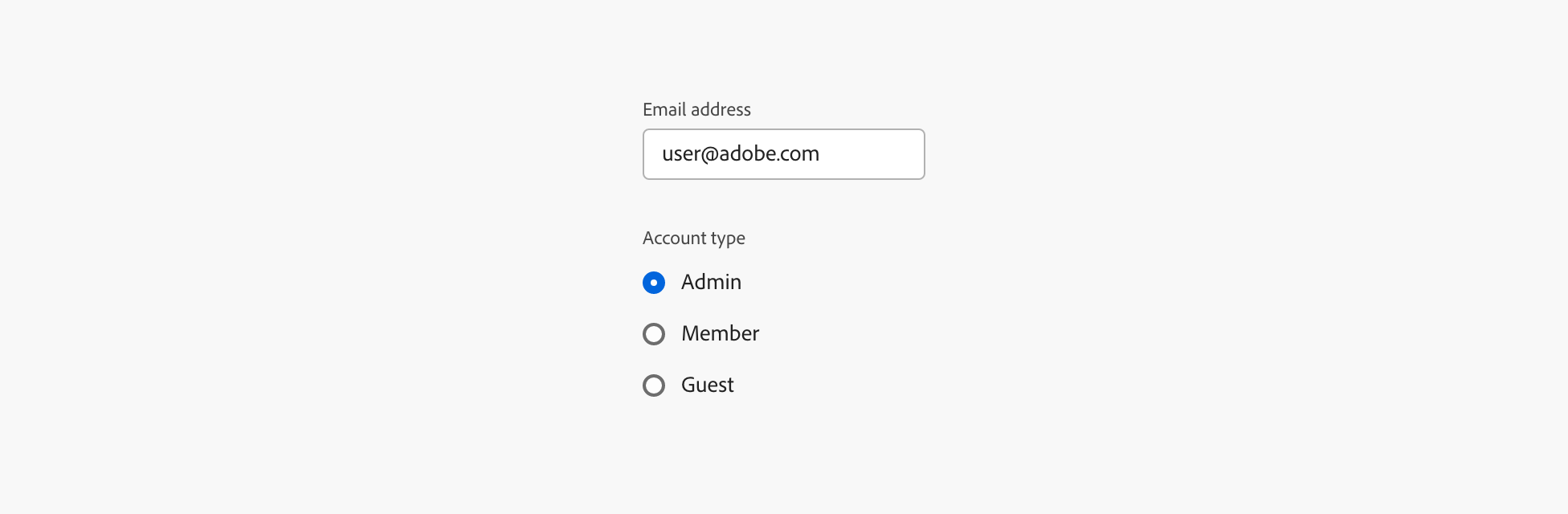
Task: Click the "Account type" group label
Action: coord(693,239)
